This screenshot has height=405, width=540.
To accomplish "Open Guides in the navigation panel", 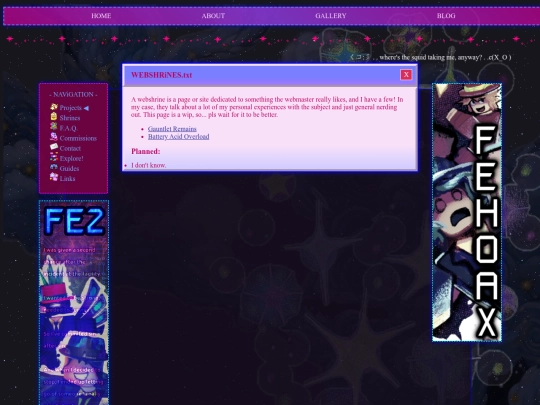I will point(69,168).
